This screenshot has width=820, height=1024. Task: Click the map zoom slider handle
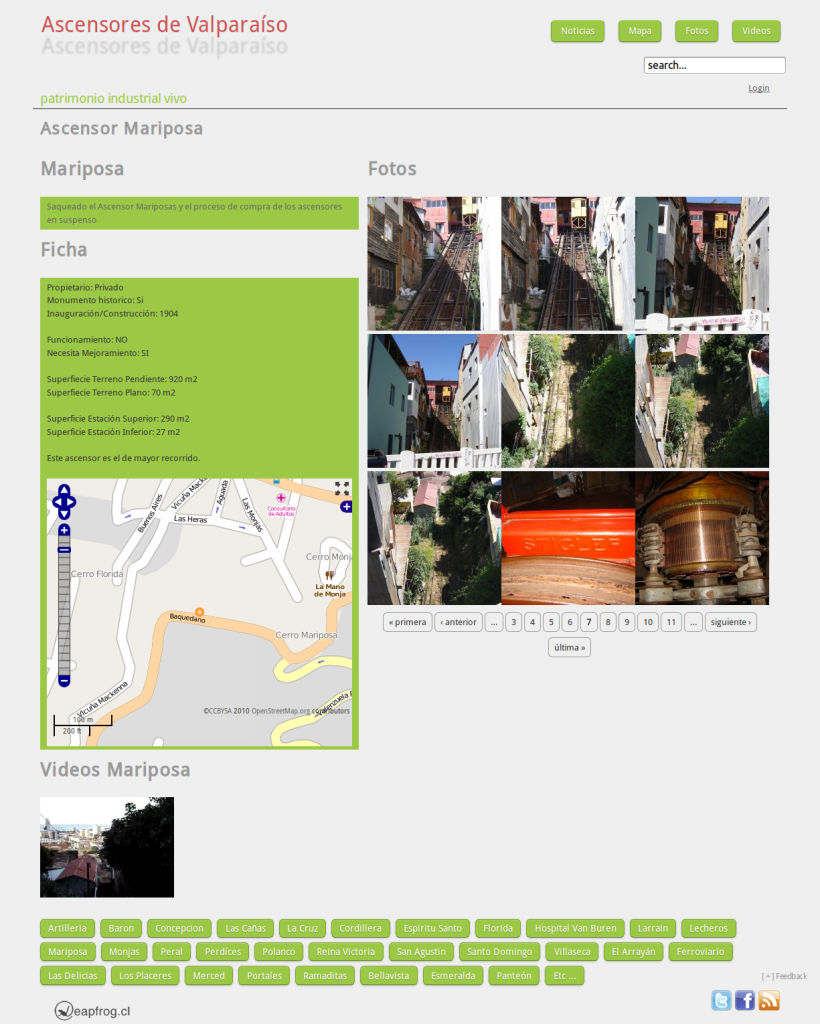pyautogui.click(x=64, y=549)
